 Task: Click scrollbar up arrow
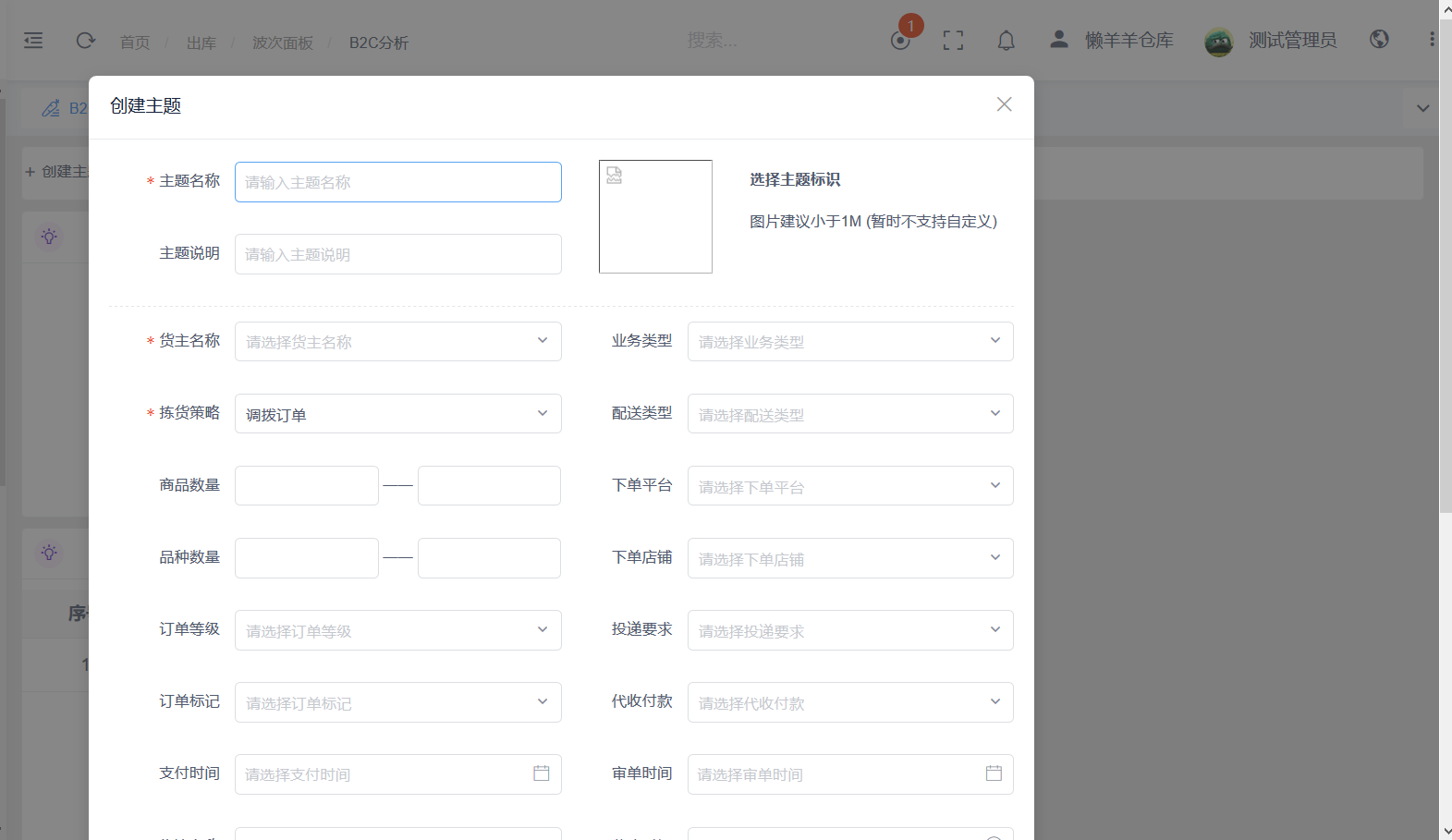[x=1446, y=8]
